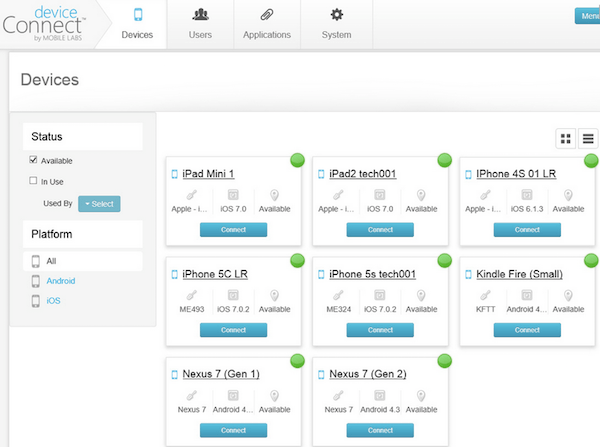The height and width of the screenshot is (447, 600).
Task: Click device icon next to iPad2 tech001
Action: (x=321, y=174)
